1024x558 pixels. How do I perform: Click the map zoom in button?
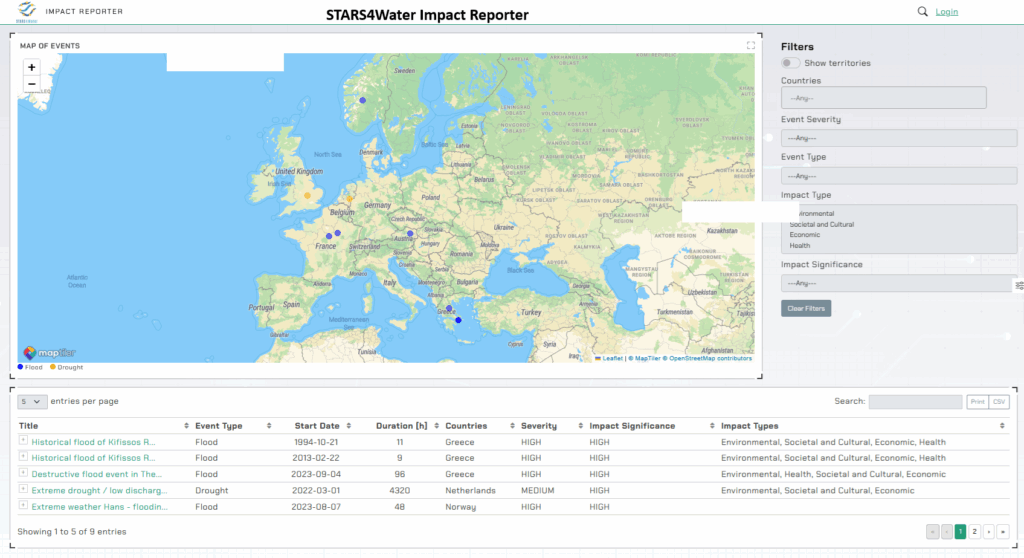coord(32,67)
